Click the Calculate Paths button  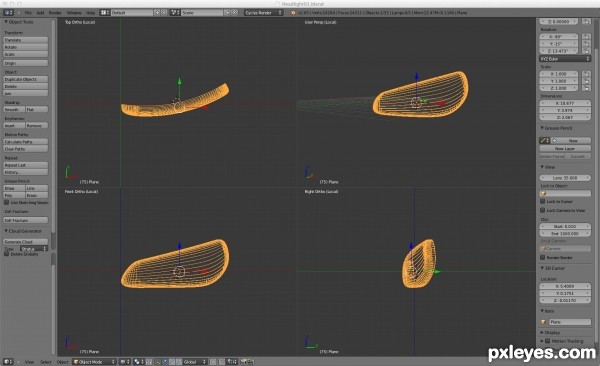pos(26,142)
